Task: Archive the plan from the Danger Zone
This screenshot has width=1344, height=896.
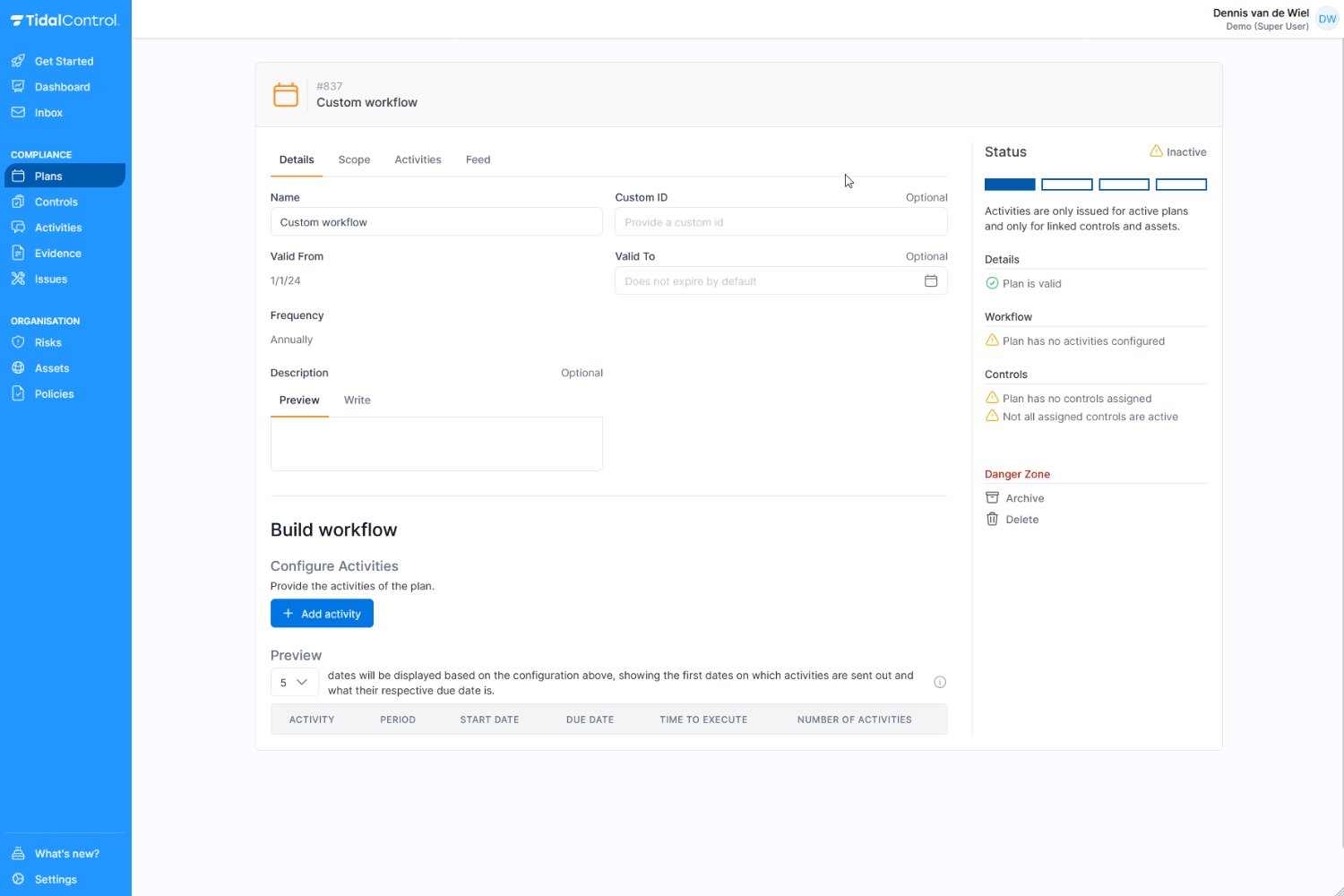Action: 1024,497
